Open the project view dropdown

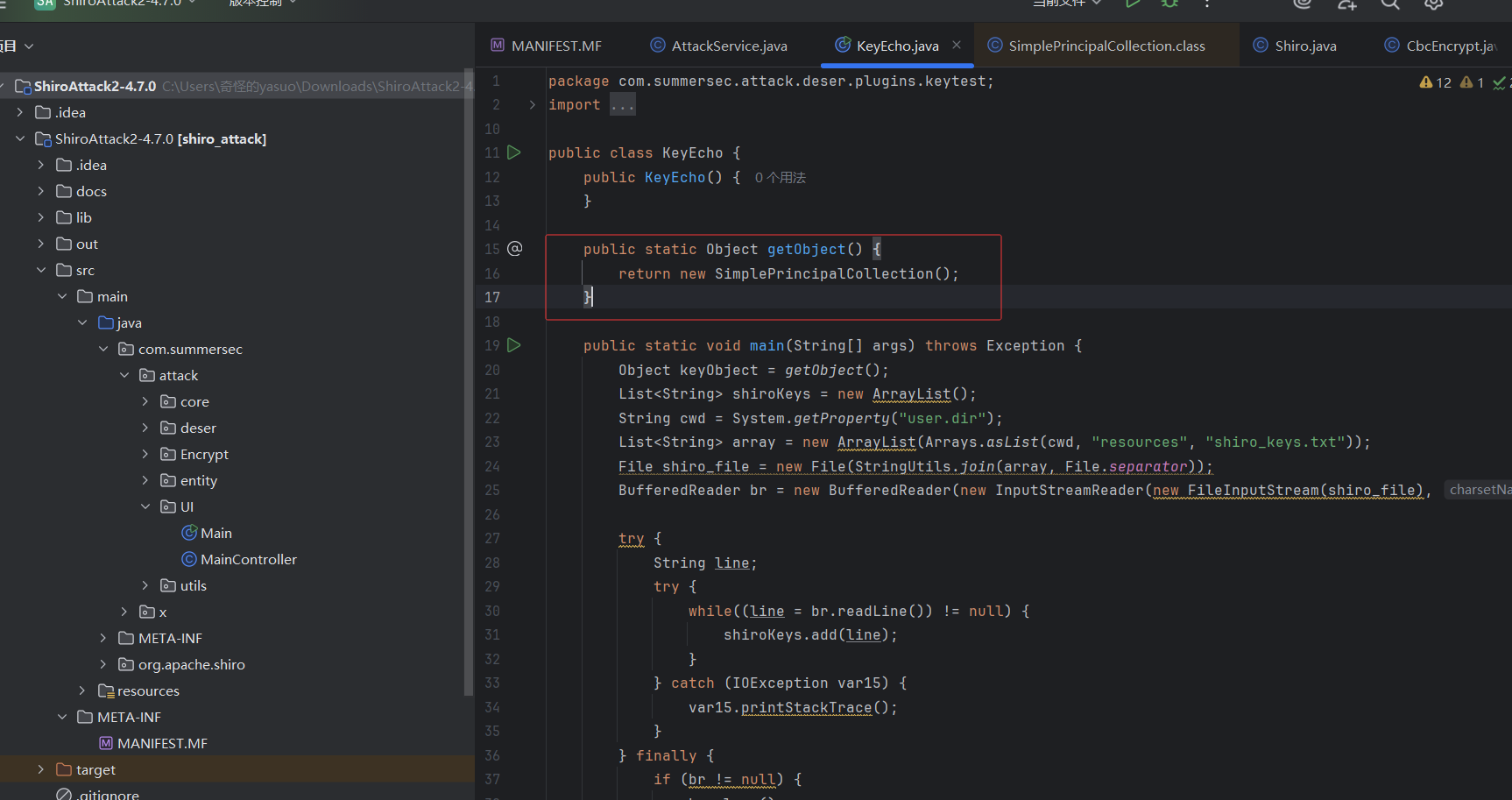pos(29,46)
